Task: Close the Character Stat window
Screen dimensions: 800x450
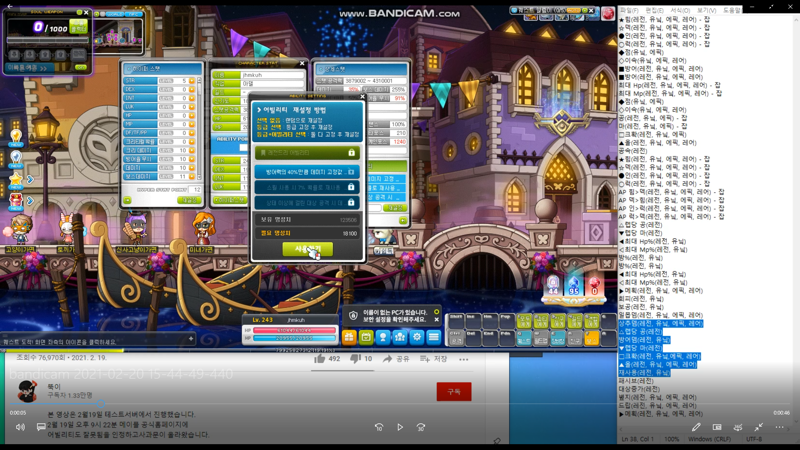Action: (x=302, y=63)
